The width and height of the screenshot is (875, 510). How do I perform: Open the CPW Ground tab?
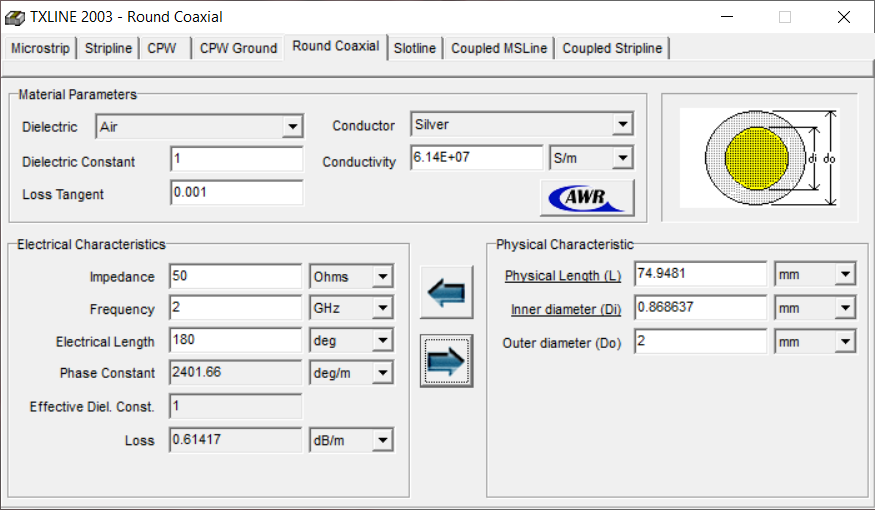(238, 49)
